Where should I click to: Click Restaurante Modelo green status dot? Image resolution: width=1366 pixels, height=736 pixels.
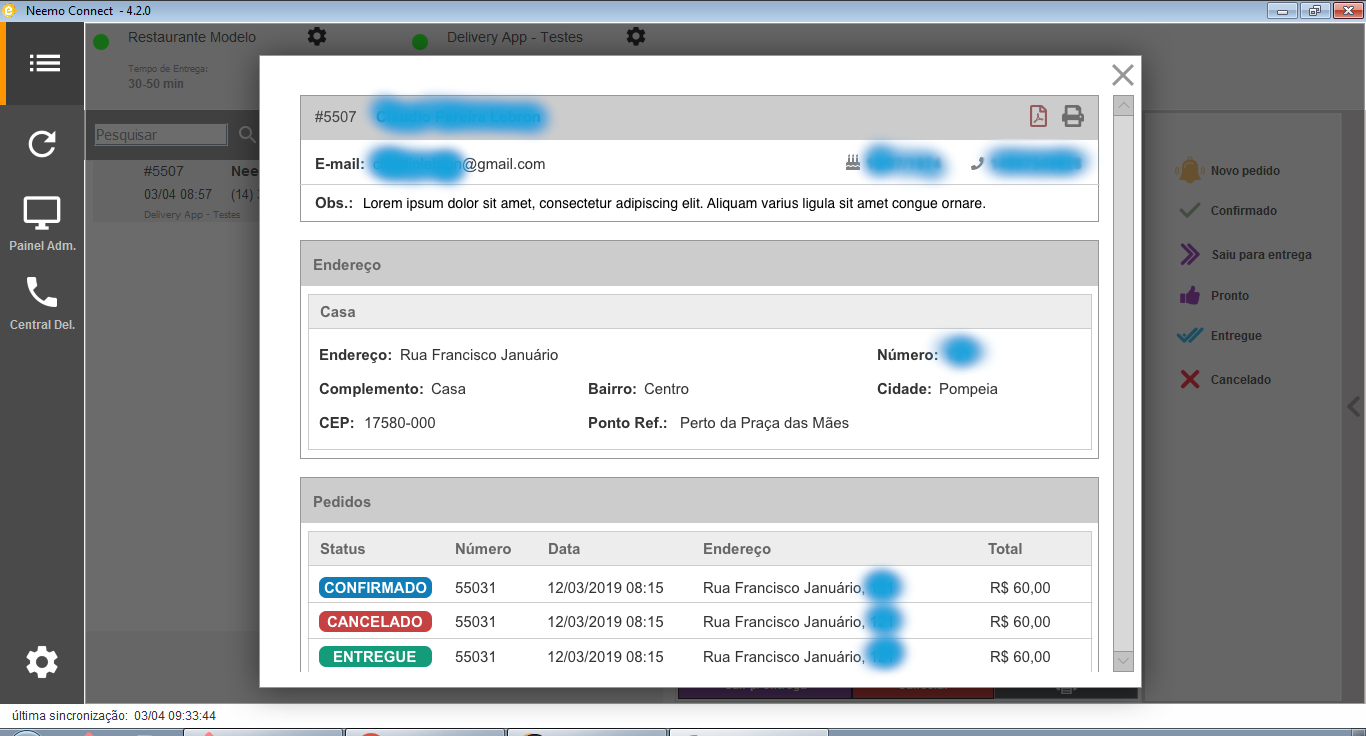[101, 42]
